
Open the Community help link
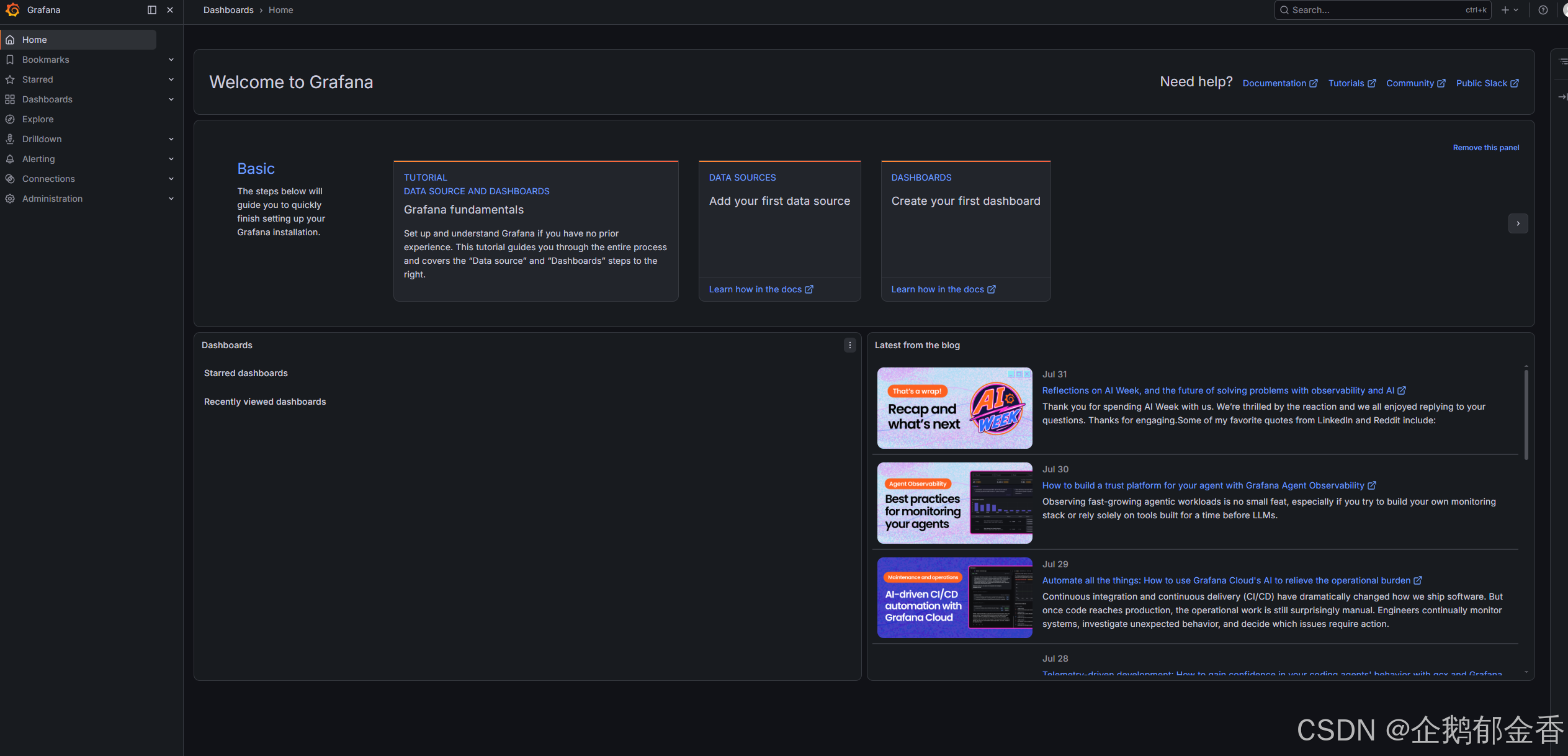pyautogui.click(x=1416, y=83)
